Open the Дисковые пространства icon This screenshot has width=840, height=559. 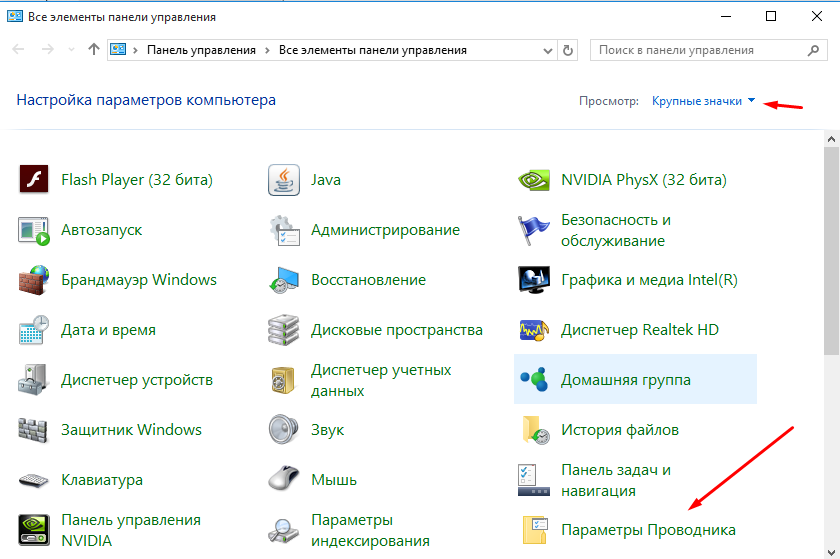click(x=285, y=330)
